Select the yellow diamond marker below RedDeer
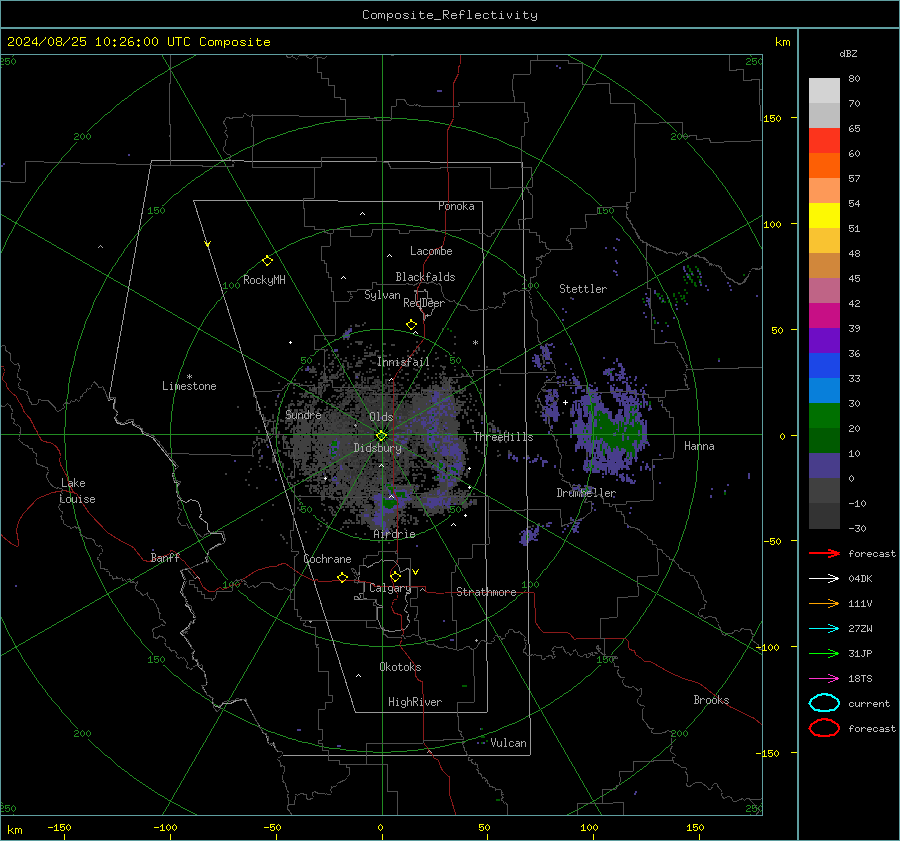The width and height of the screenshot is (900, 841). pyautogui.click(x=411, y=325)
